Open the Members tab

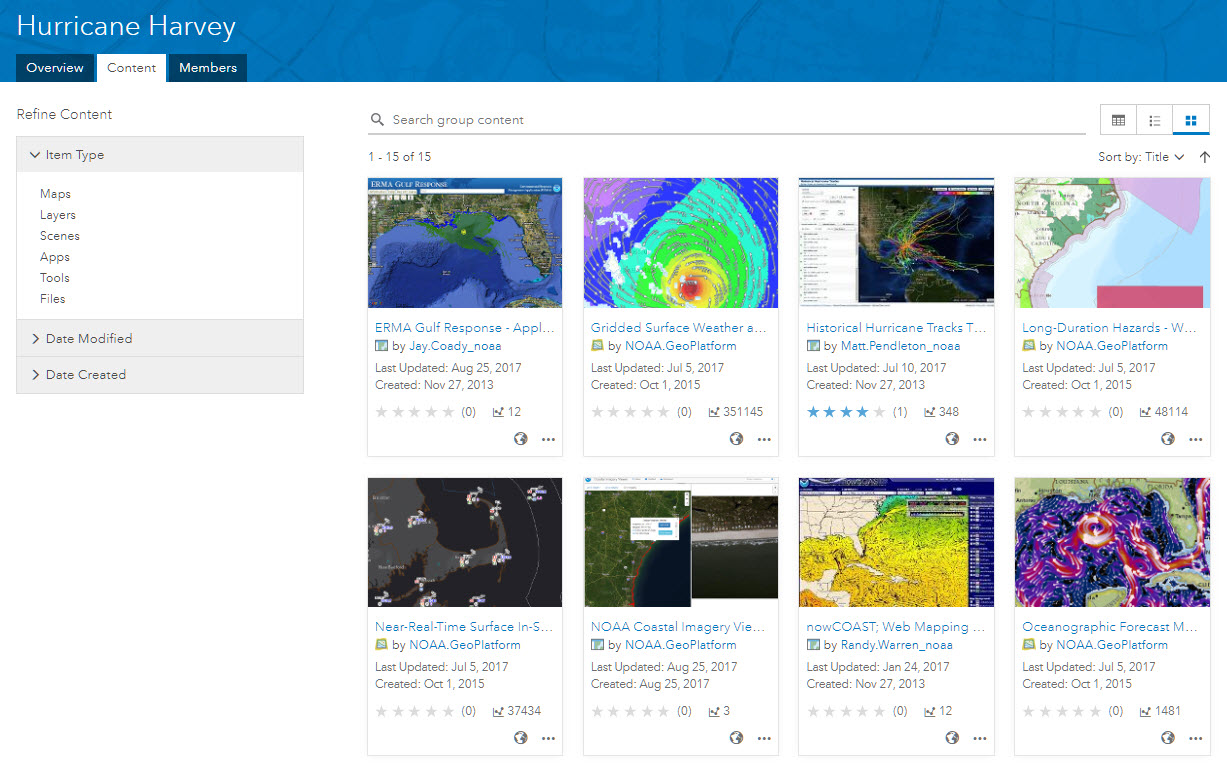click(208, 68)
